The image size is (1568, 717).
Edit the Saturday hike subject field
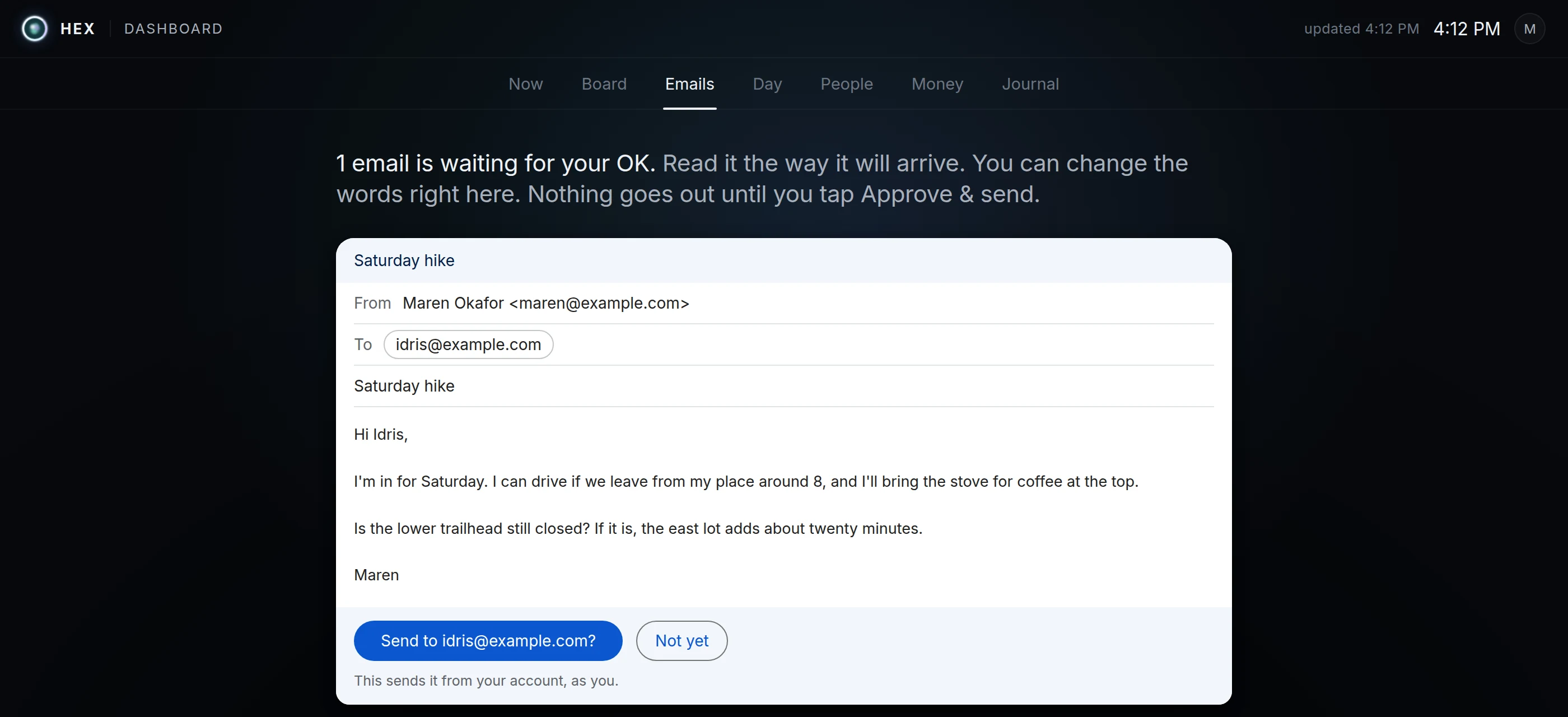(x=783, y=386)
